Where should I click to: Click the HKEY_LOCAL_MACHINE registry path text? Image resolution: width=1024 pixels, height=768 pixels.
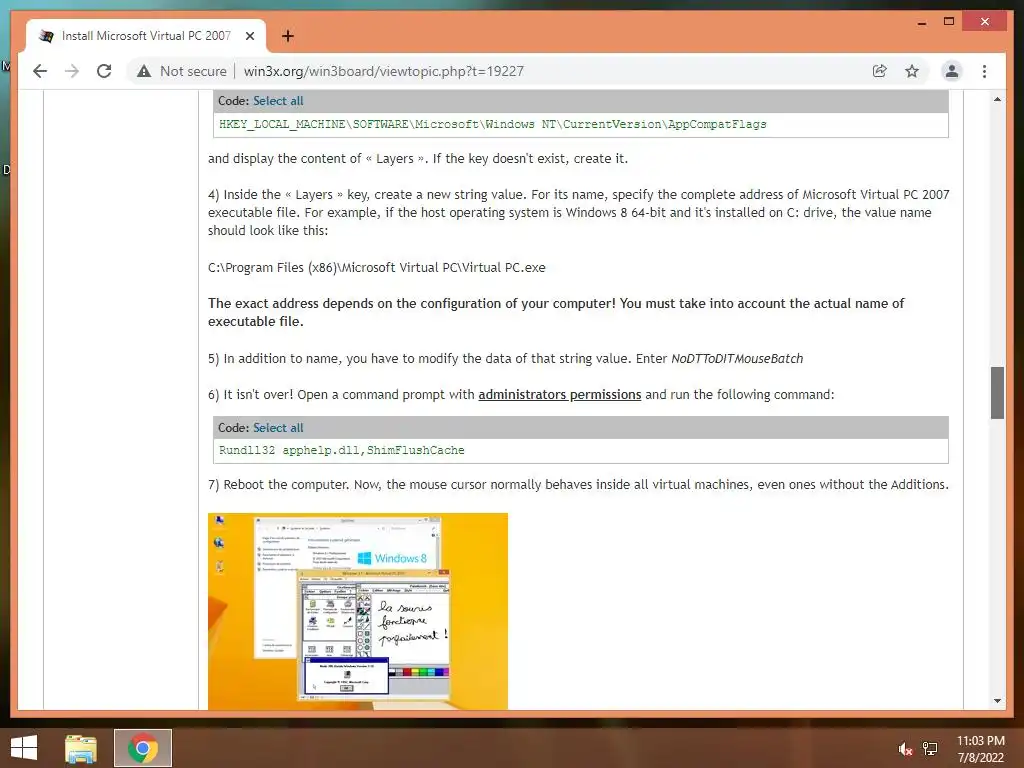(x=493, y=124)
